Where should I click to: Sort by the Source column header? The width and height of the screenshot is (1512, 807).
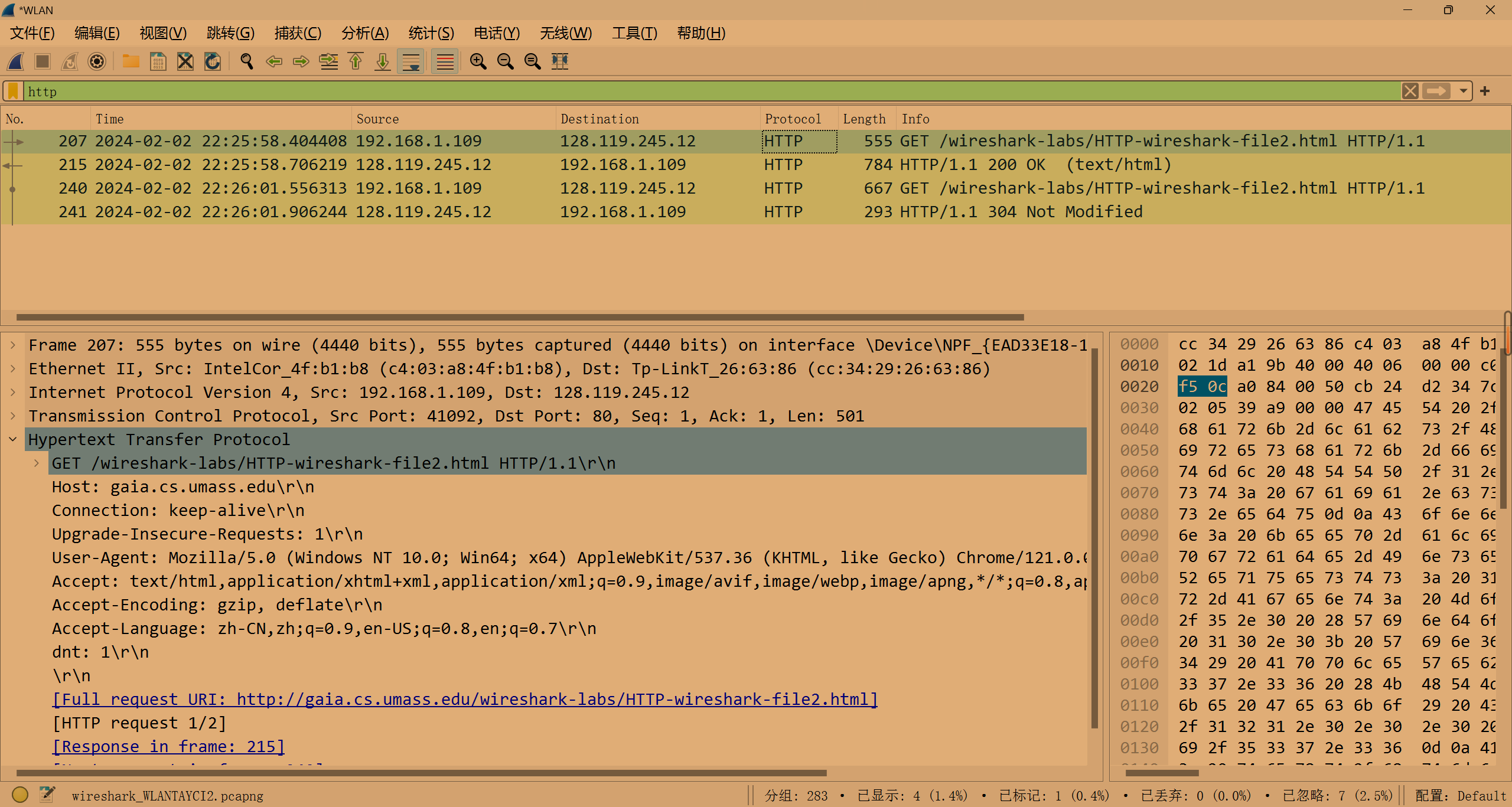coord(454,119)
